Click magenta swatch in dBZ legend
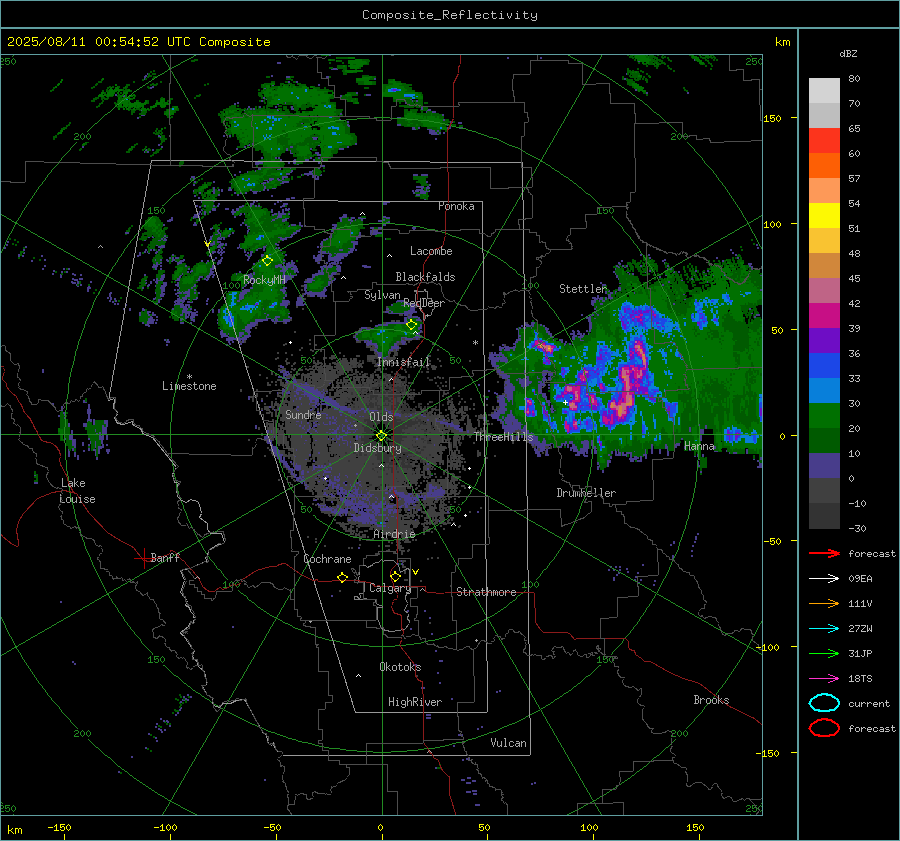This screenshot has width=900, height=841. pos(824,316)
